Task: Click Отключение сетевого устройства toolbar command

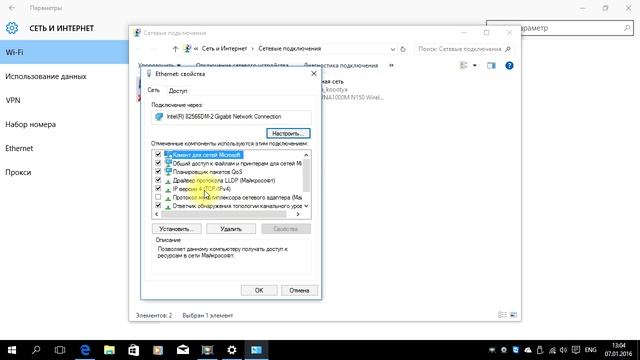Action: [x=242, y=66]
